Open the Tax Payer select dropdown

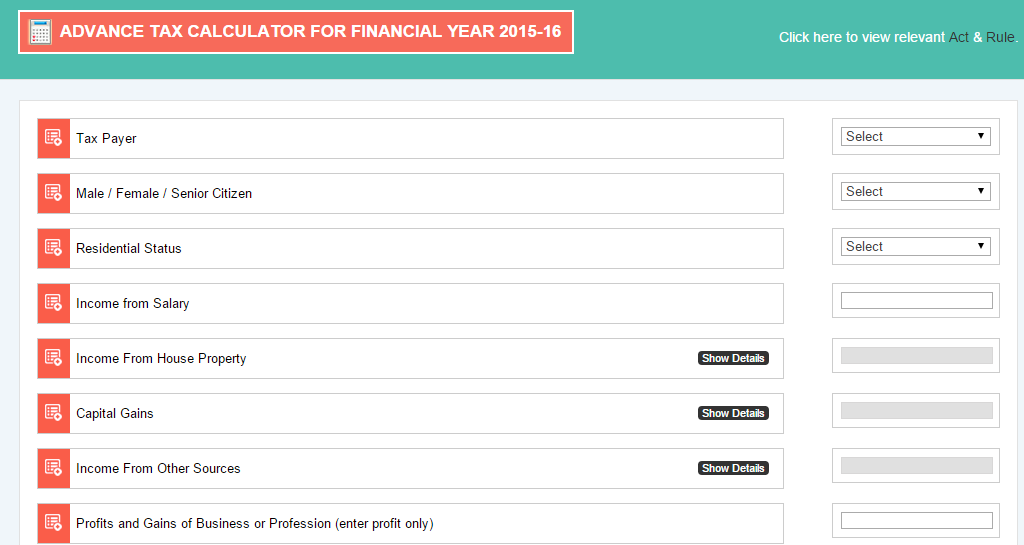(915, 137)
